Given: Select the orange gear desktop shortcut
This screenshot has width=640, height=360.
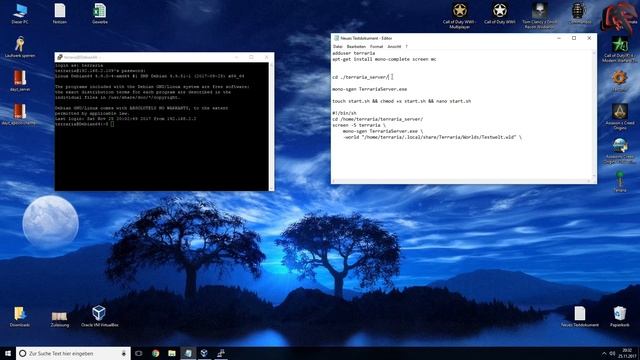Looking at the screenshot, I should 619,80.
